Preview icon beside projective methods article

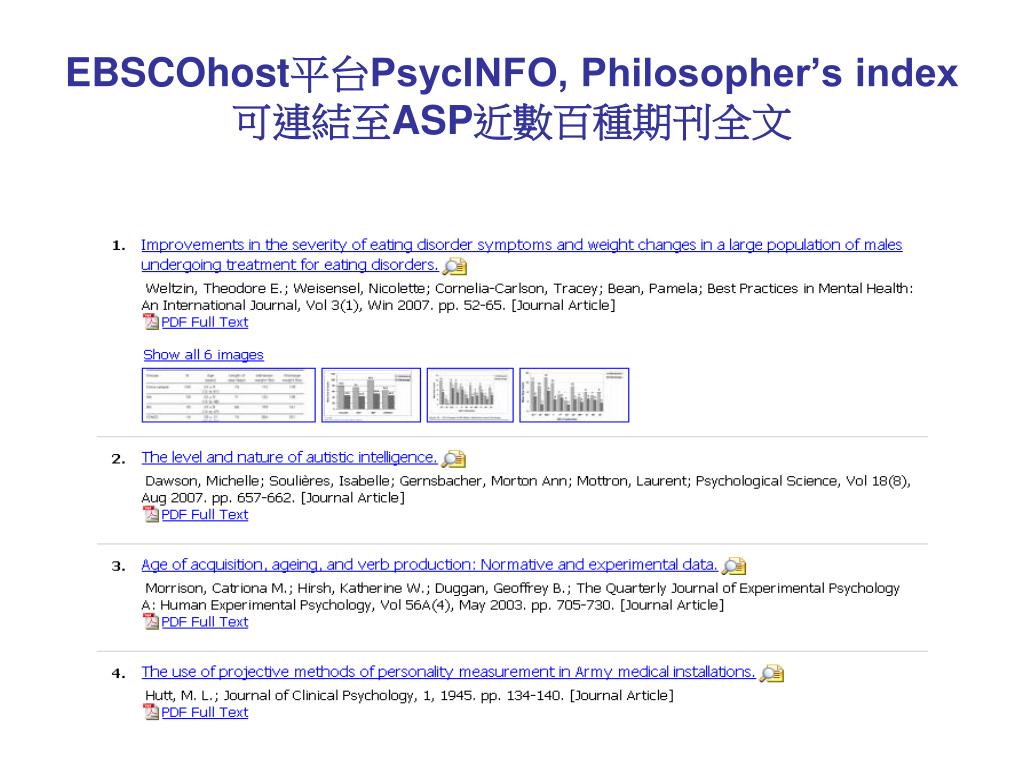pos(772,673)
